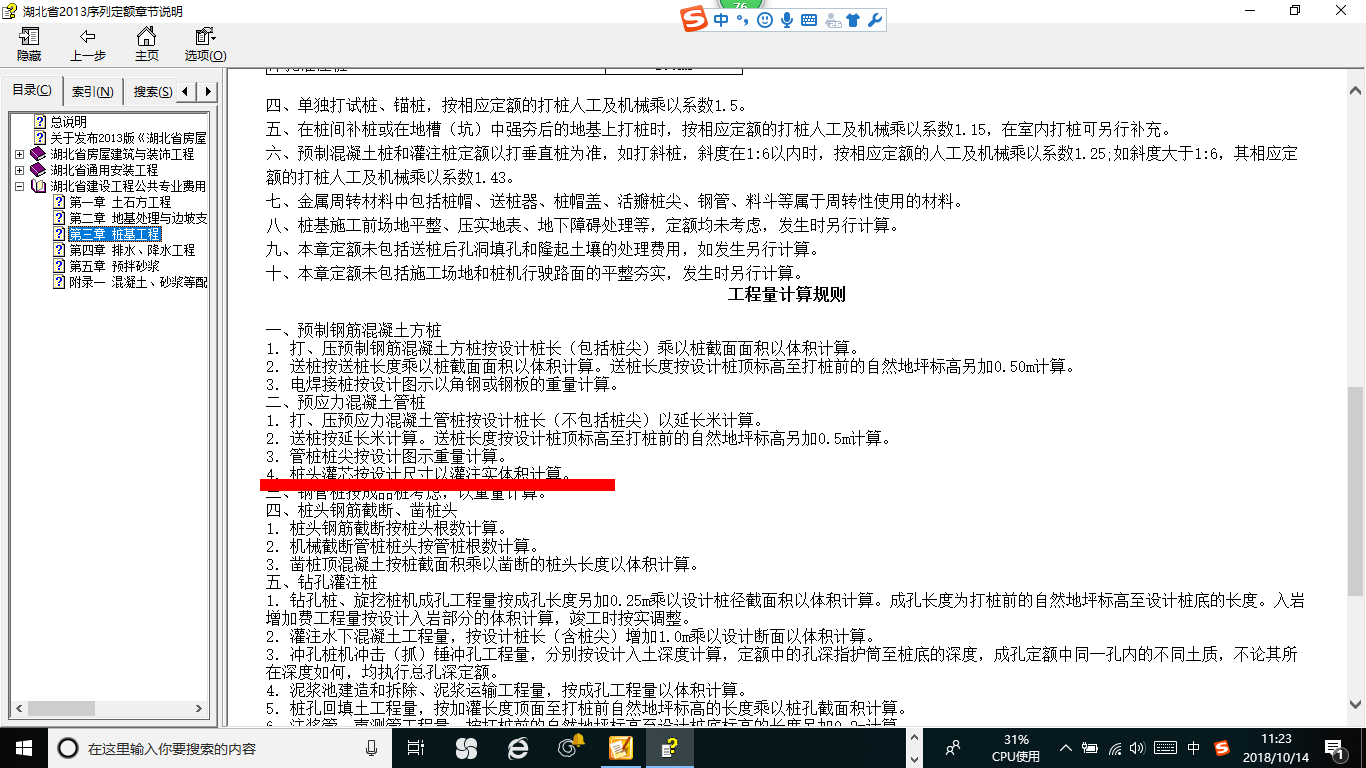Click the line 四、桩头钢筋截断、凿桩头

tap(362, 510)
